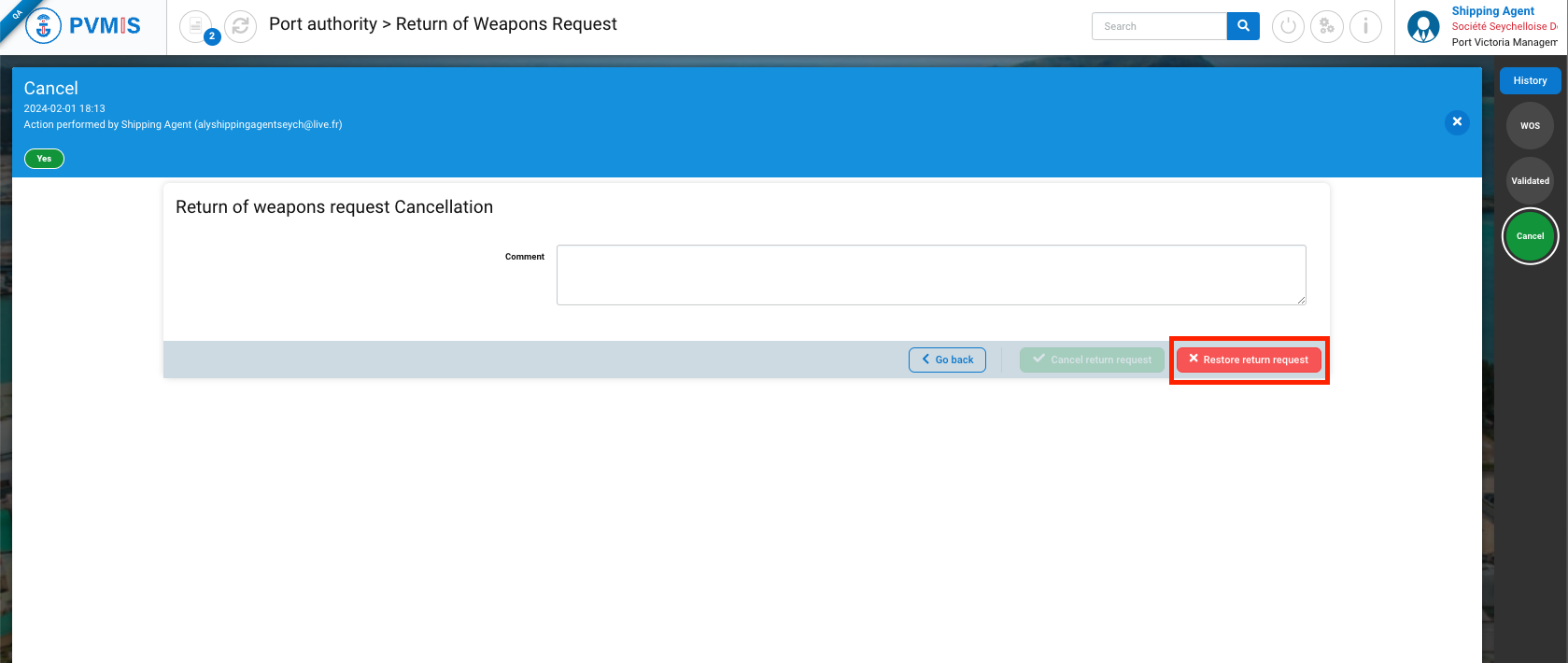Select the green Cancel history step
Image resolution: width=1568 pixels, height=663 pixels.
[x=1530, y=236]
